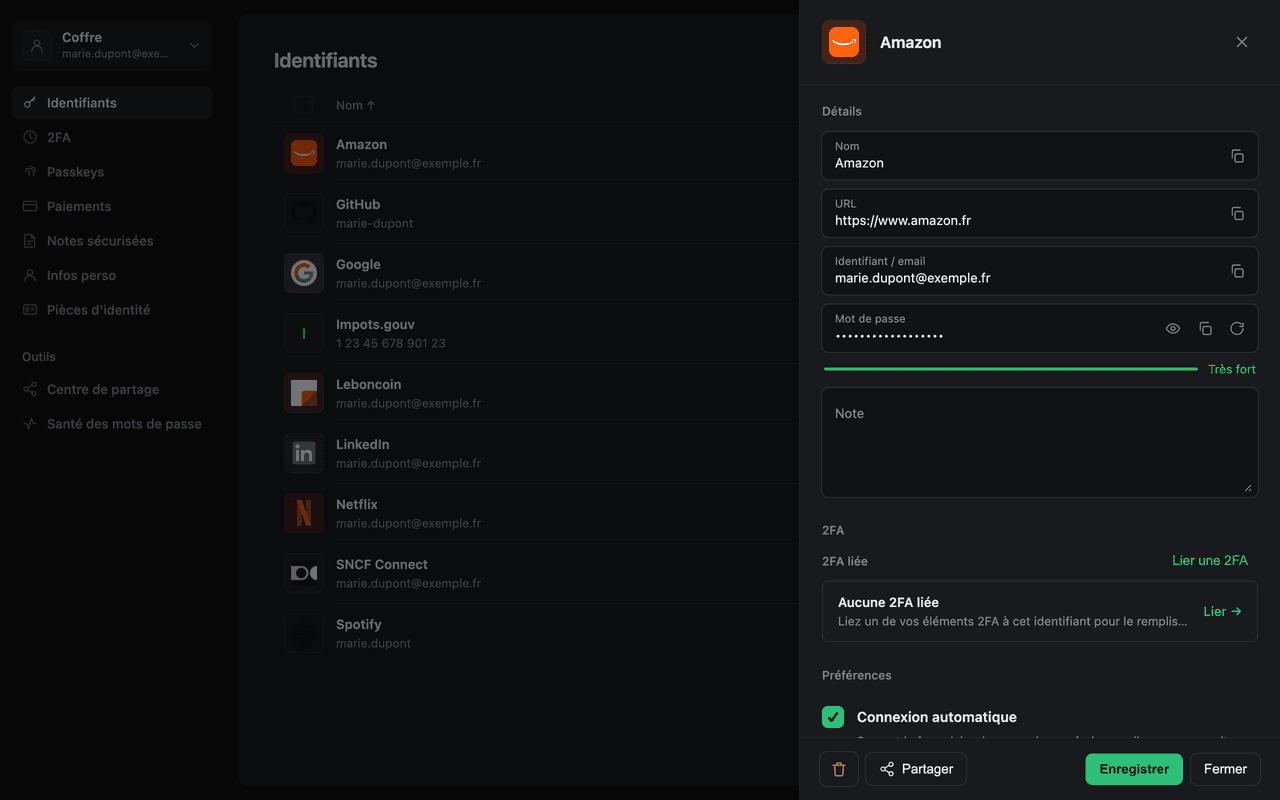Close the Amazon detail panel
Image resolution: width=1280 pixels, height=800 pixels.
[1242, 42]
